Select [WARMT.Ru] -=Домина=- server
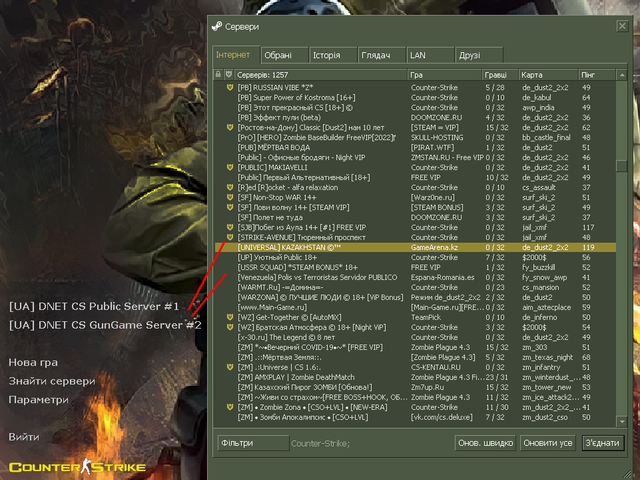This screenshot has width=640, height=480. coord(415,287)
